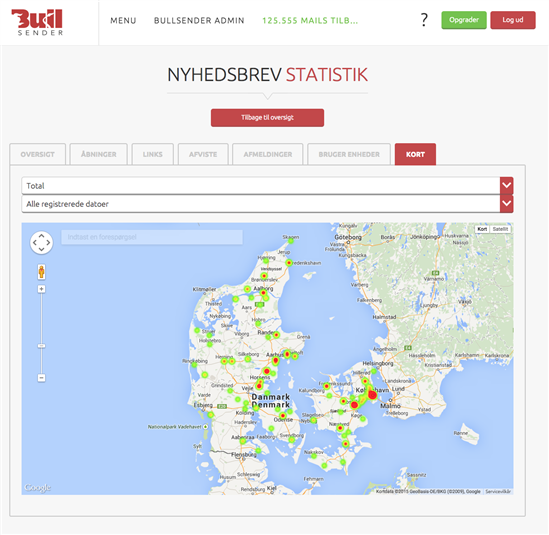This screenshot has height=535, width=549.
Task: Open the BRUGER ENHEDER tab
Action: [x=349, y=154]
